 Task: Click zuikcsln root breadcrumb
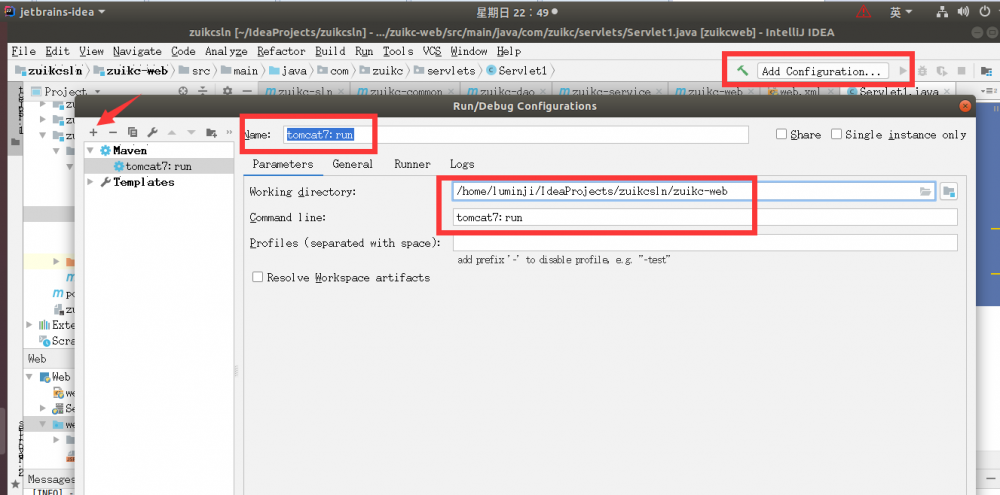[x=50, y=71]
